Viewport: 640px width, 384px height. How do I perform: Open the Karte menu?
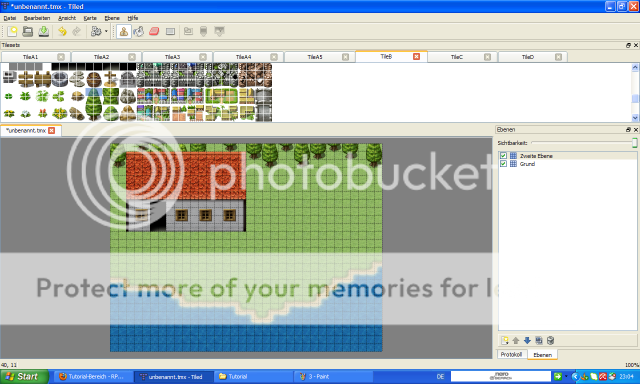(x=90, y=18)
